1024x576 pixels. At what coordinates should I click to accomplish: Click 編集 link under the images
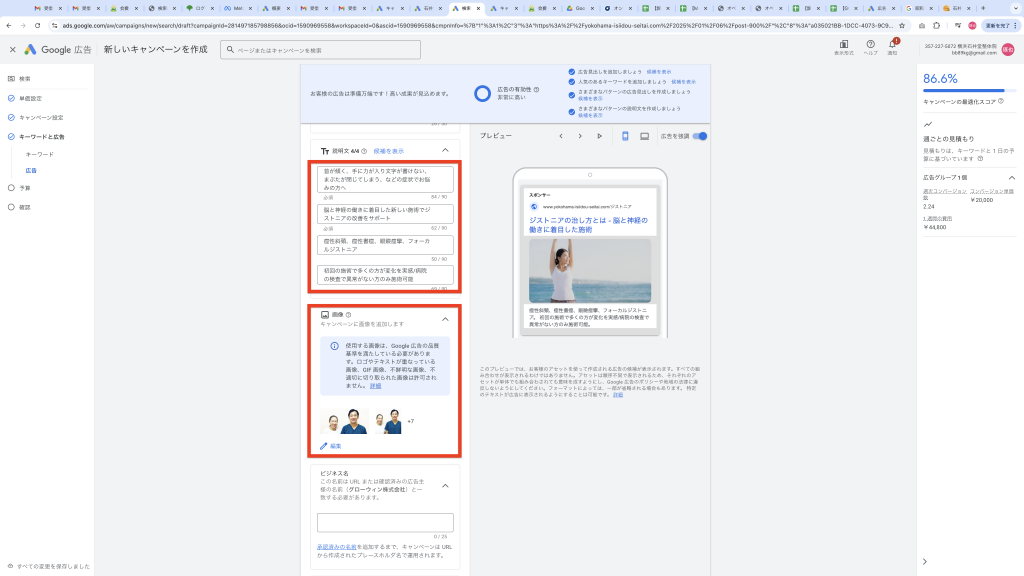point(335,445)
